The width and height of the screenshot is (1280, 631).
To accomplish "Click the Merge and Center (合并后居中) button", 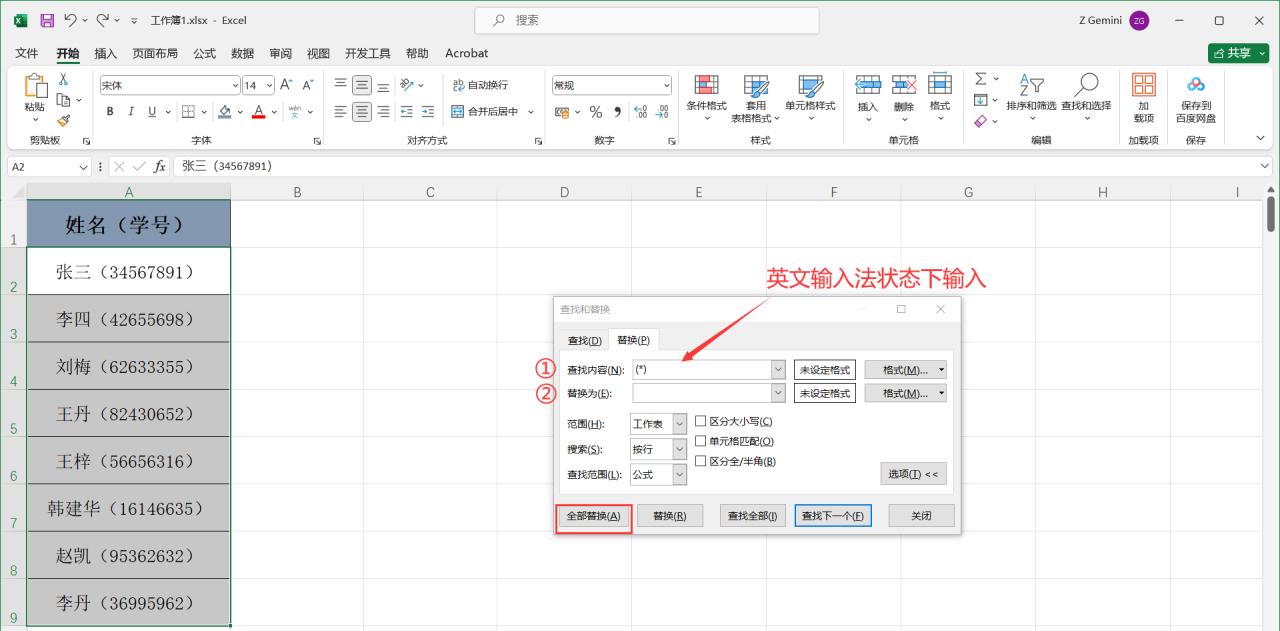I will point(485,112).
